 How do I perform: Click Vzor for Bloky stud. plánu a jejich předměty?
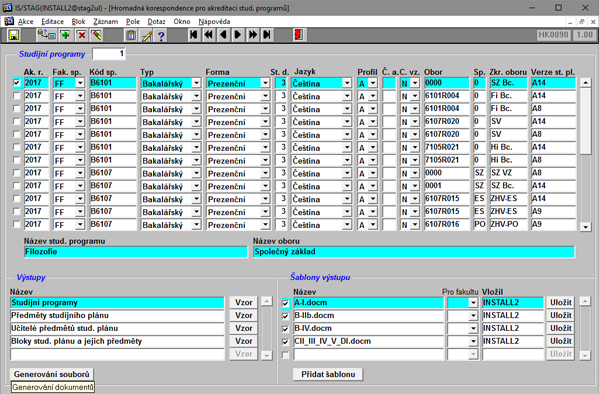pyautogui.click(x=244, y=341)
